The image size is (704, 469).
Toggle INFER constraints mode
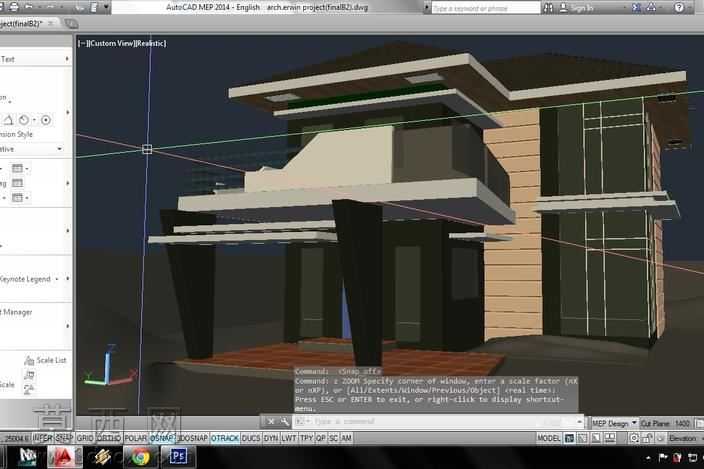click(x=43, y=438)
